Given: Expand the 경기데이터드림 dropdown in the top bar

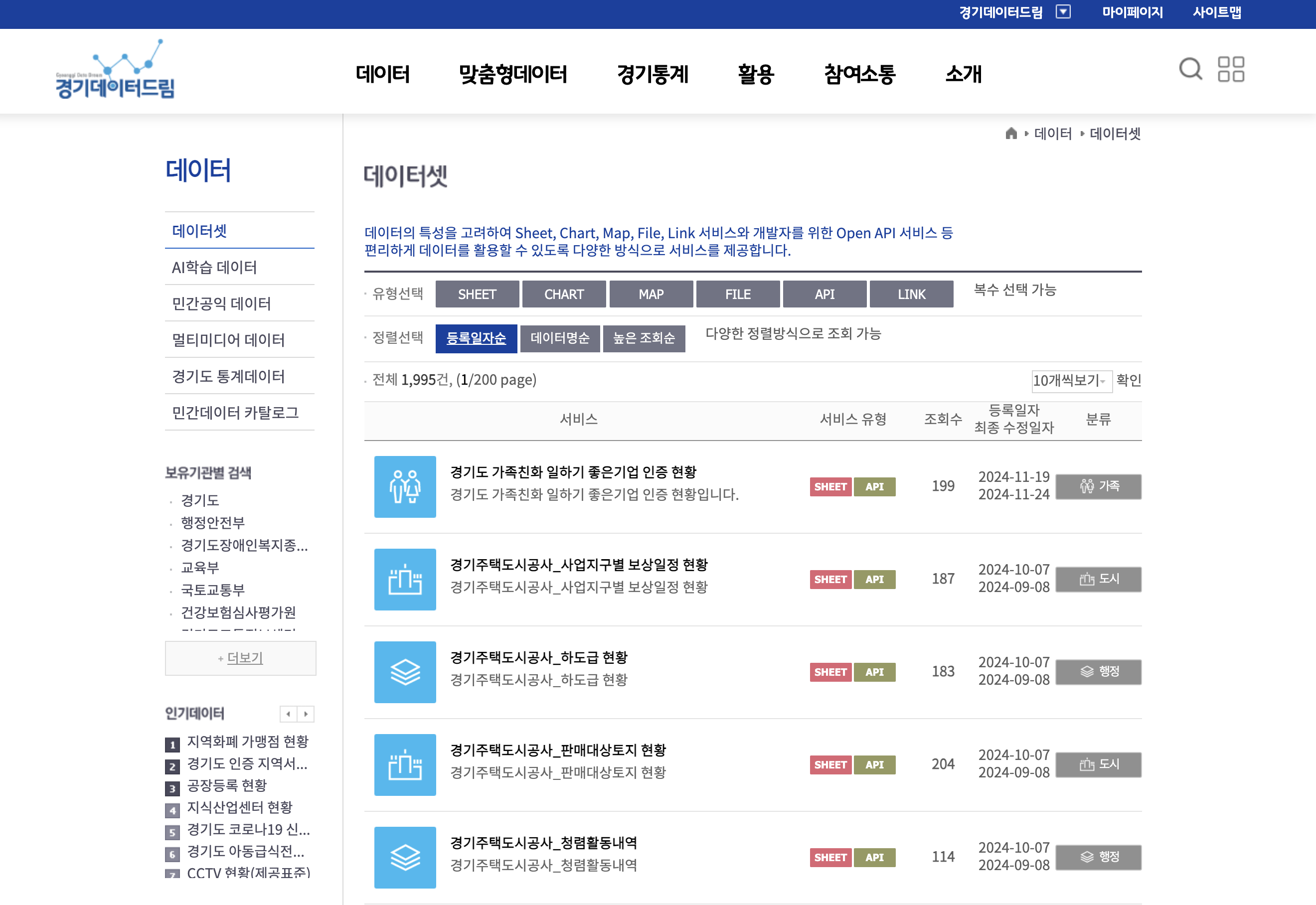Looking at the screenshot, I should point(1063,12).
